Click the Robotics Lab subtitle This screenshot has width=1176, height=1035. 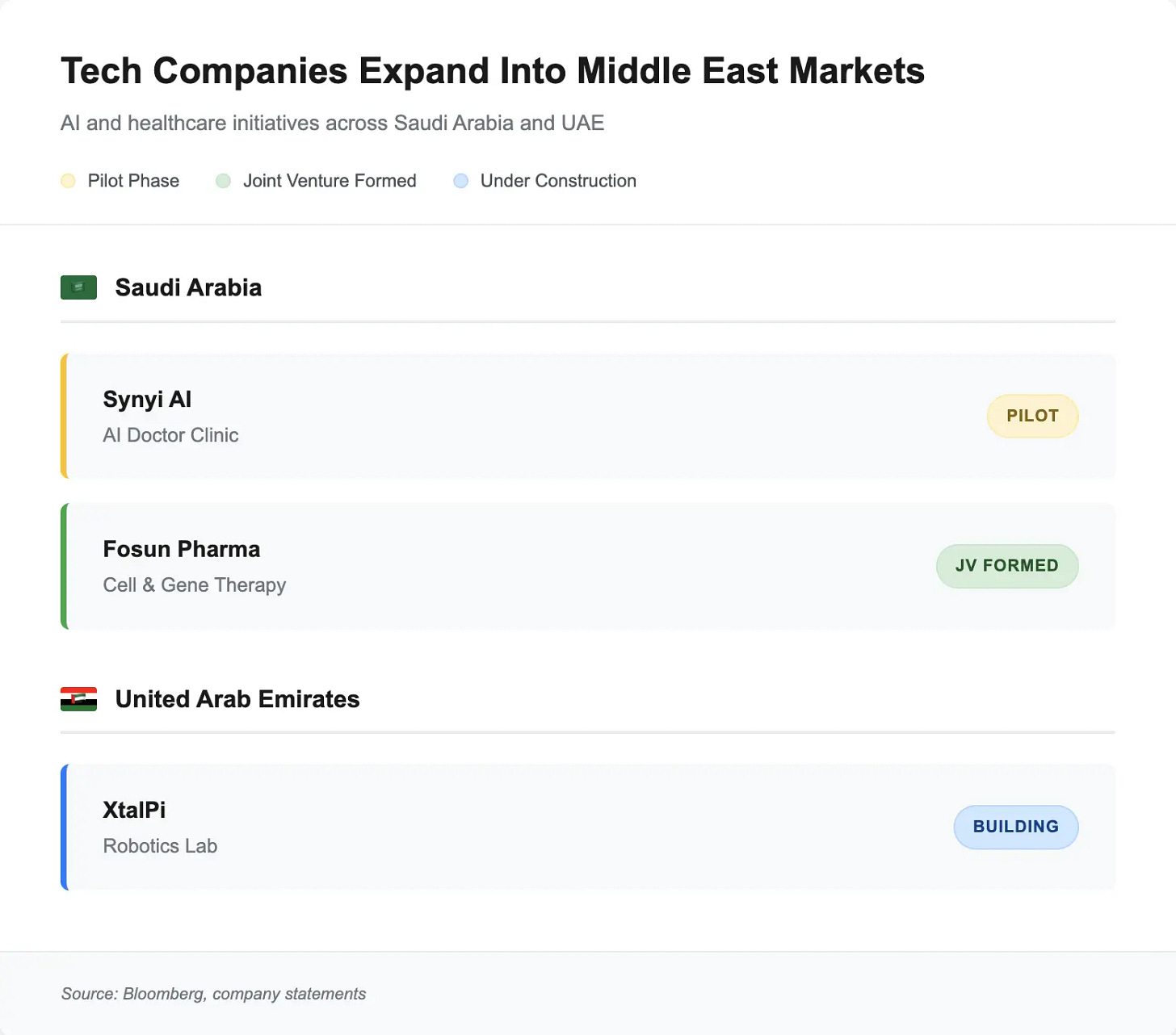pyautogui.click(x=160, y=846)
